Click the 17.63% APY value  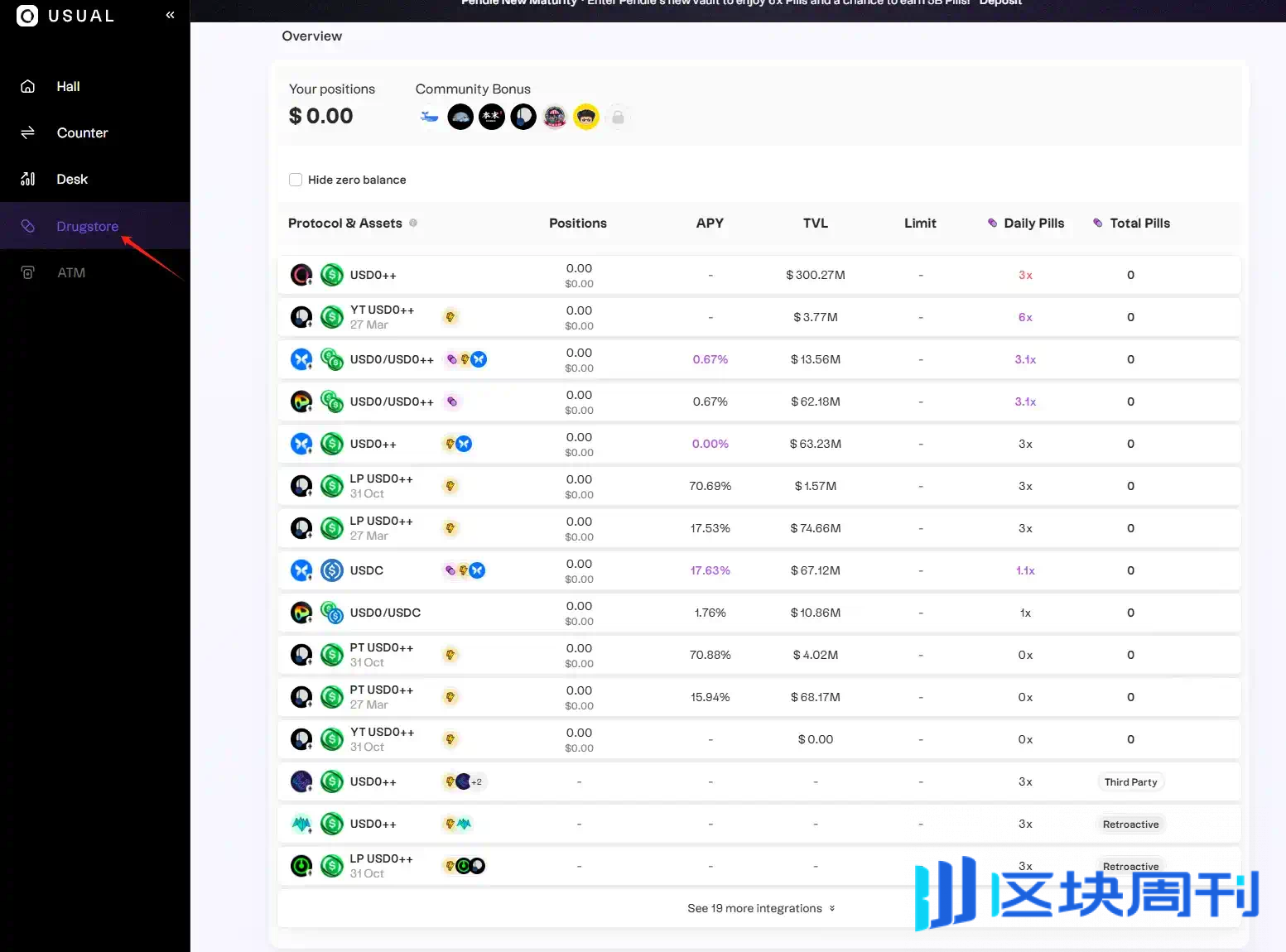710,570
